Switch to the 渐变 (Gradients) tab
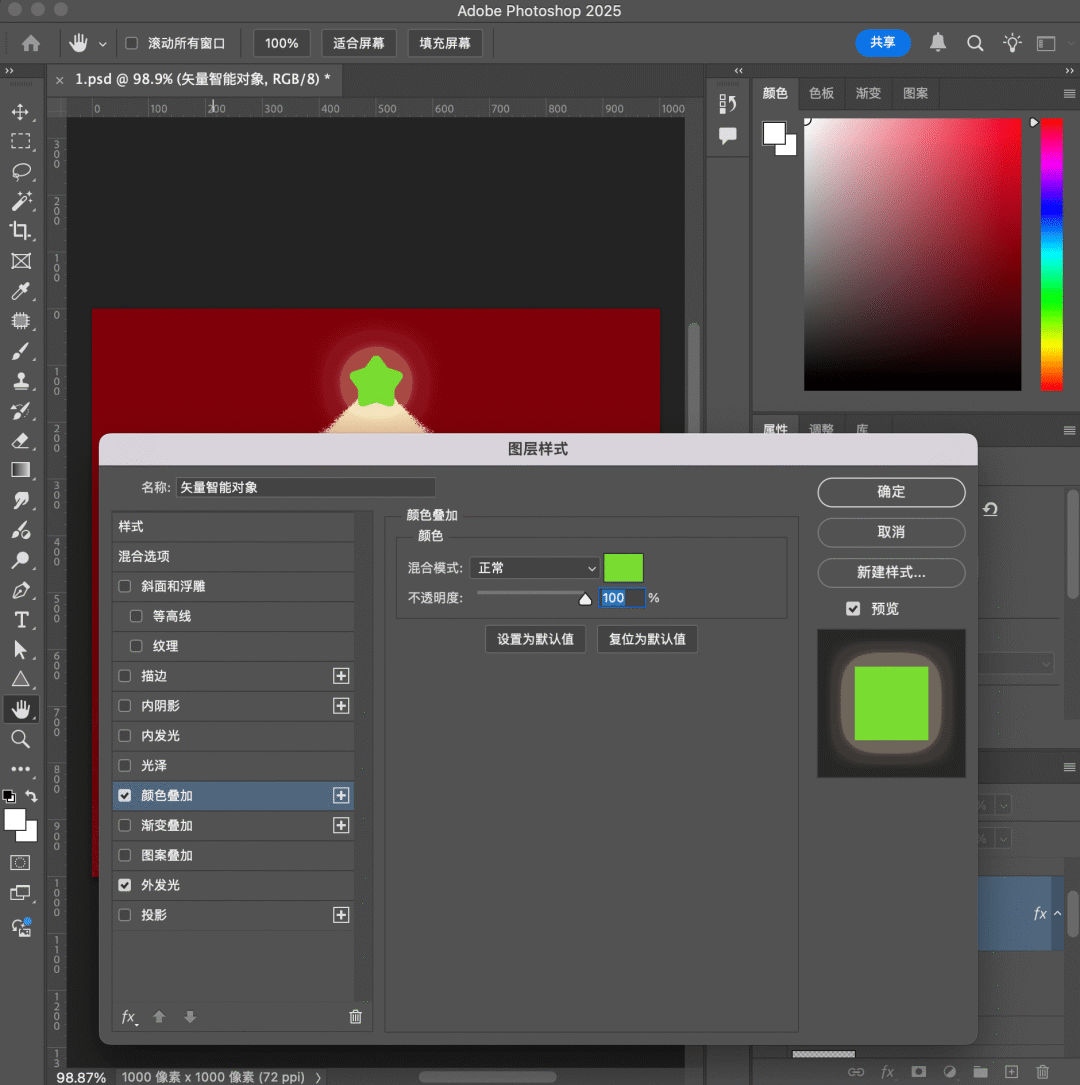The image size is (1080, 1085). (x=868, y=93)
